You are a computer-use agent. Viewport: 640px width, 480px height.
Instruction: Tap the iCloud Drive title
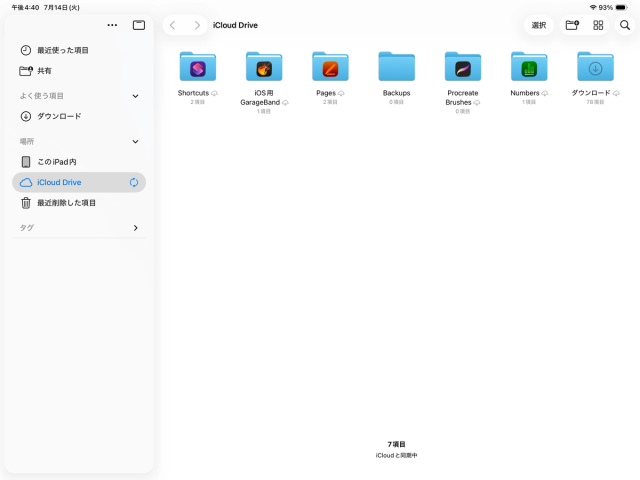click(235, 25)
